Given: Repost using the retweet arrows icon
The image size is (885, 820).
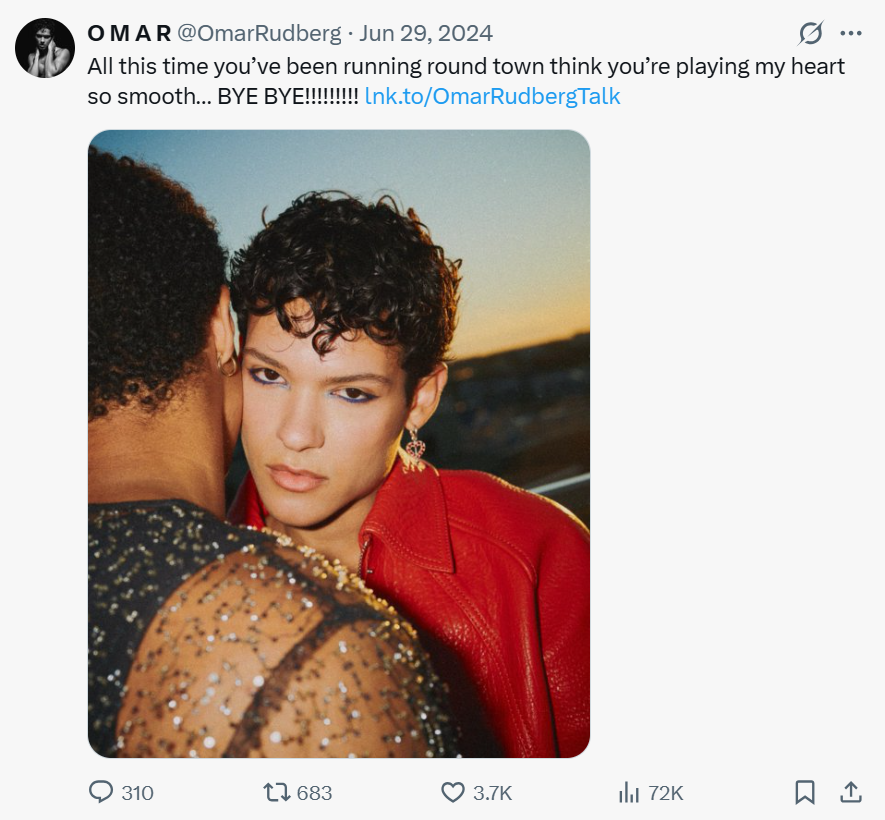Looking at the screenshot, I should pos(274,792).
